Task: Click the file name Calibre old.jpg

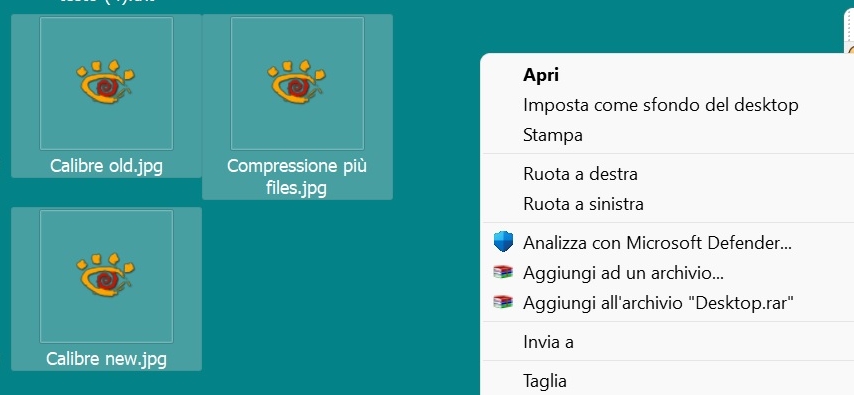Action: [106, 166]
